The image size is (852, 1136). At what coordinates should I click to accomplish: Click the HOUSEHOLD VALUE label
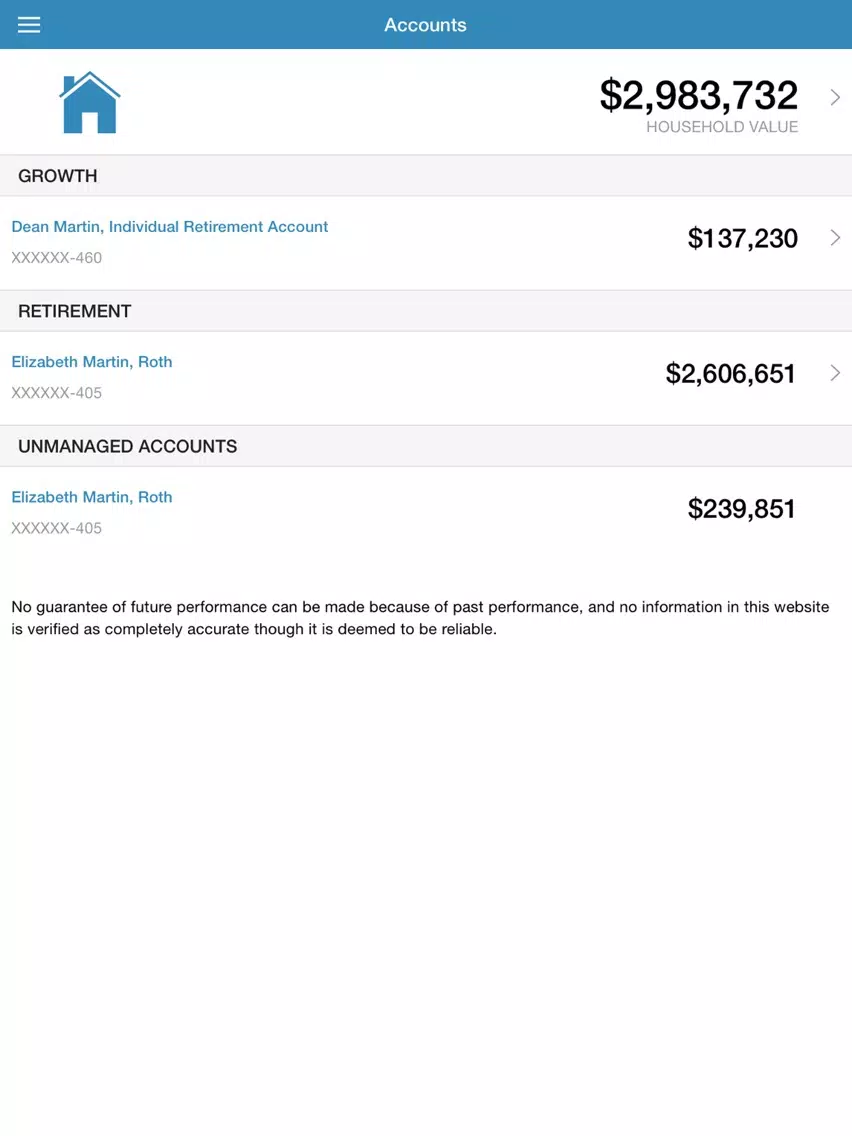click(722, 127)
